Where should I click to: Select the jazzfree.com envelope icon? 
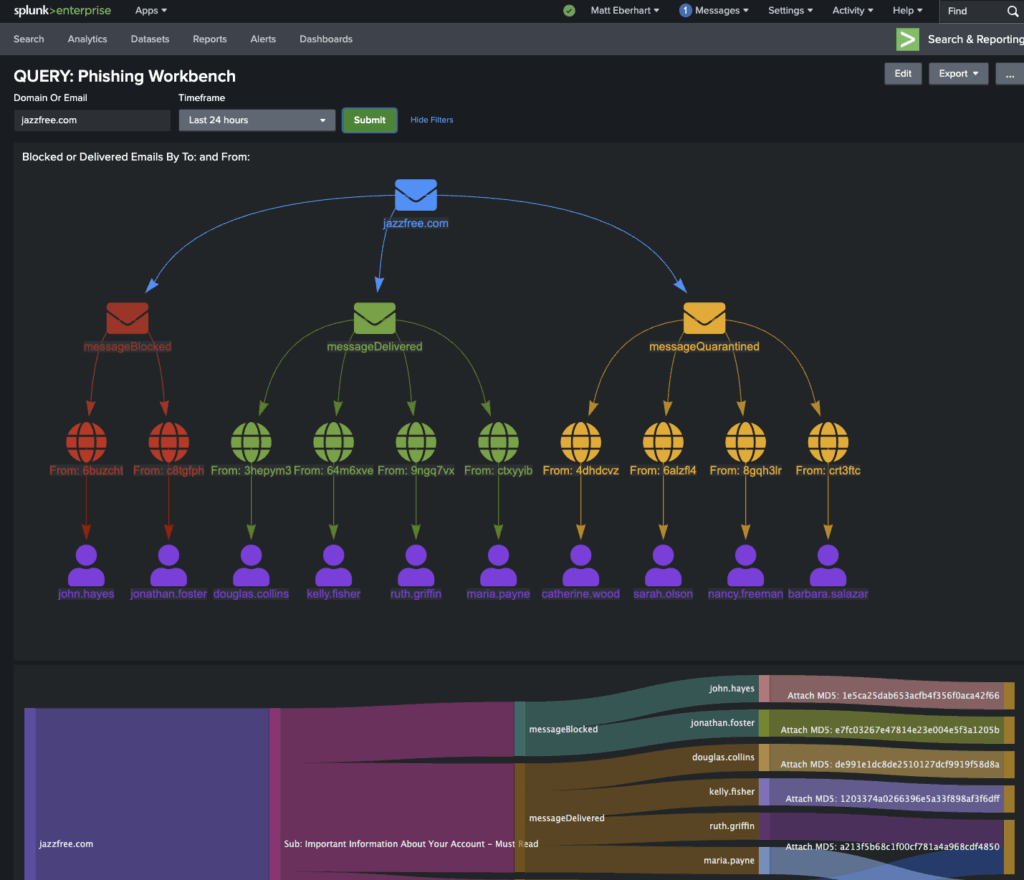click(415, 195)
